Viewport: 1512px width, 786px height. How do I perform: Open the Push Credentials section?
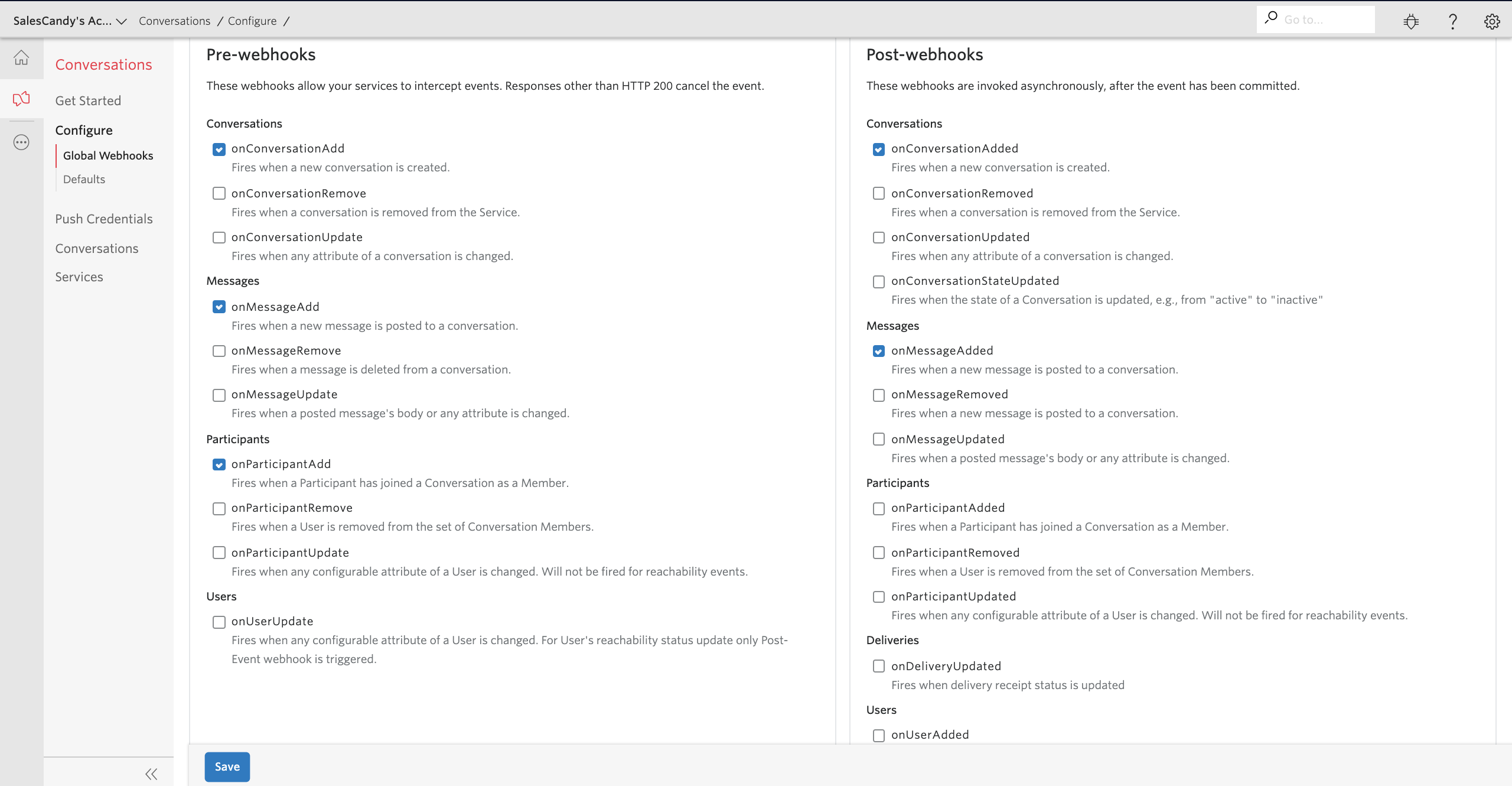pyautogui.click(x=104, y=219)
